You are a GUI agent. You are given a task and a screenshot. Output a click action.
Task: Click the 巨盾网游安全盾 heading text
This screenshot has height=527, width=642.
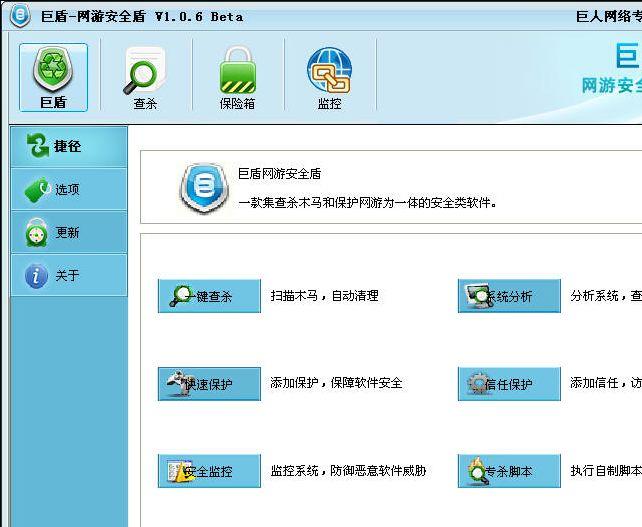(279, 174)
